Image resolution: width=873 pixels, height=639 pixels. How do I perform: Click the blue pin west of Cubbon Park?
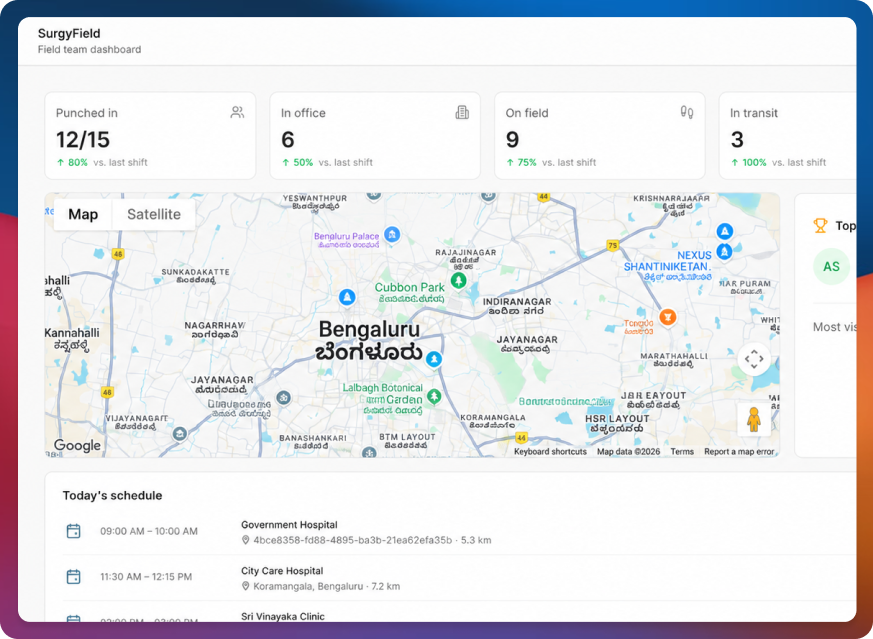347,297
